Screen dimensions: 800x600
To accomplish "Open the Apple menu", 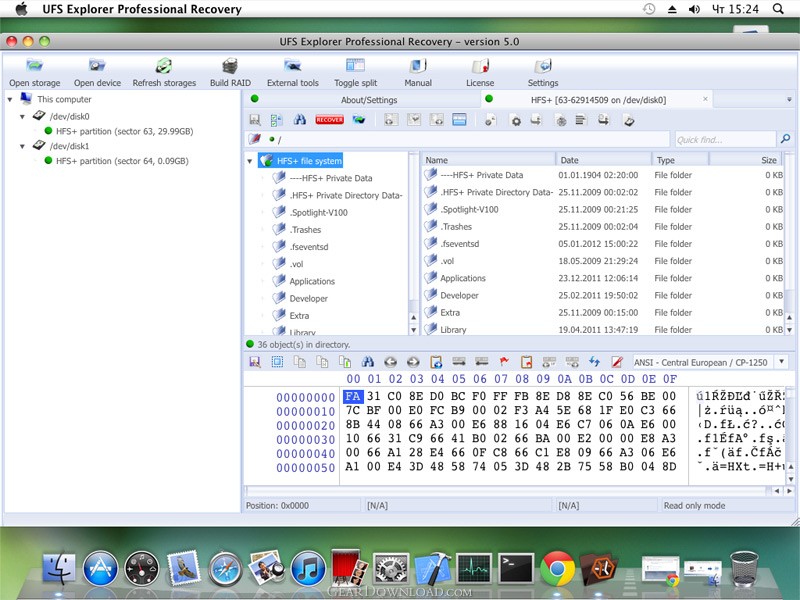I will 21,9.
